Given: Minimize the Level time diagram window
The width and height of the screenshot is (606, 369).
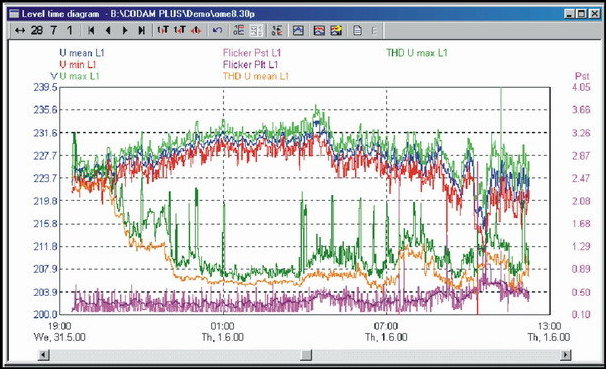Looking at the screenshot, I should click(569, 14).
